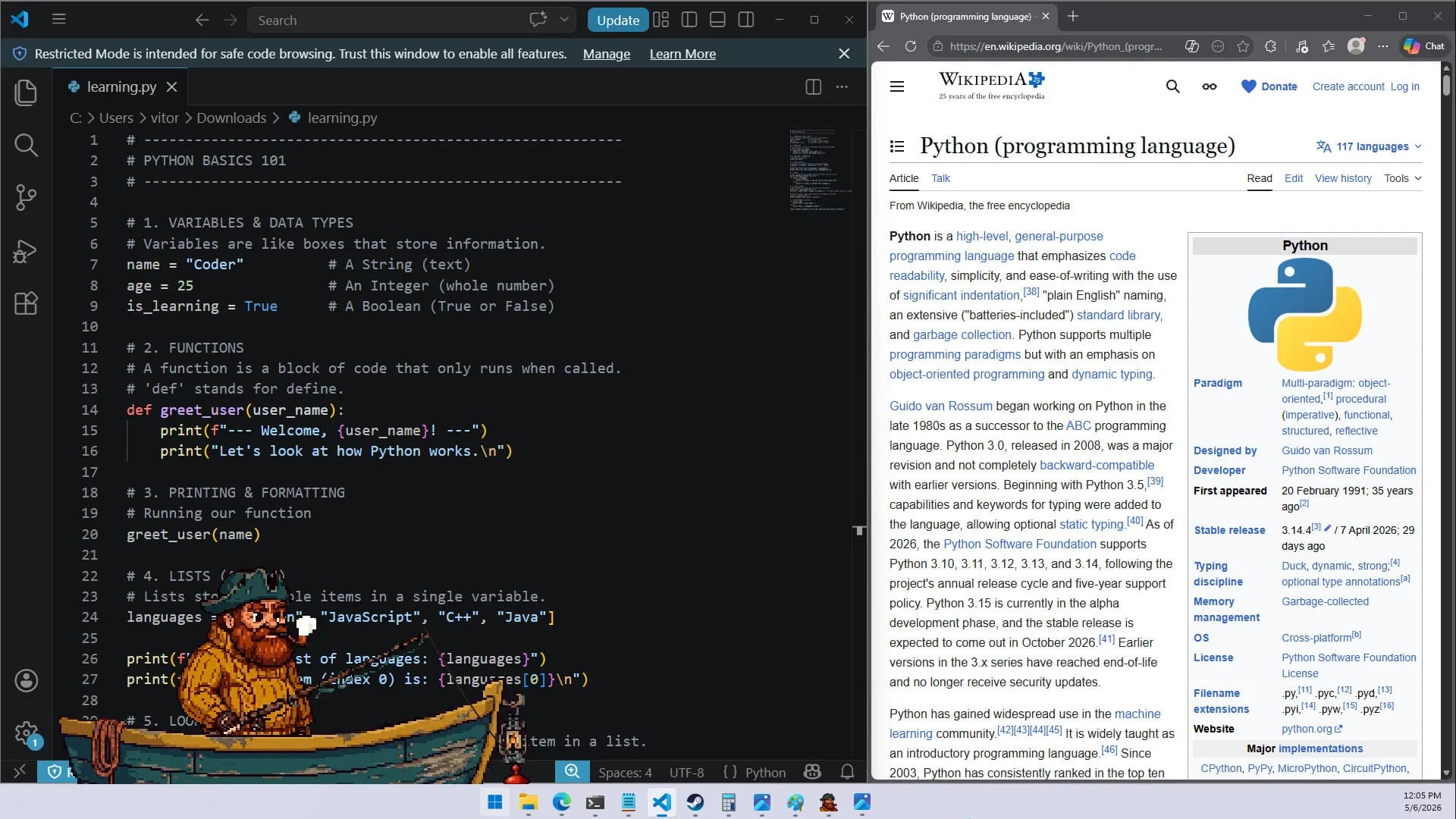Change Spaces: 4 indentation setting

coord(625,772)
